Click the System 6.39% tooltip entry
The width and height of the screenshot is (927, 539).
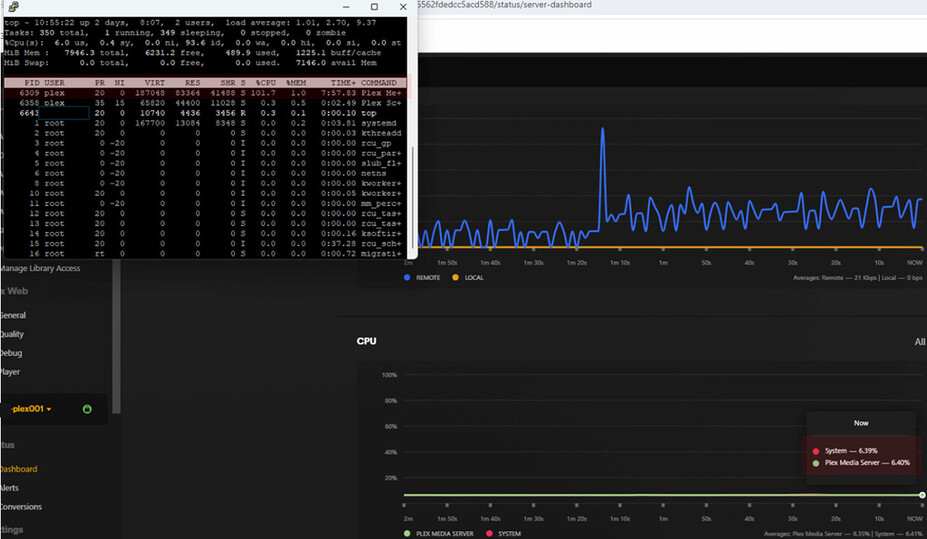coord(845,450)
